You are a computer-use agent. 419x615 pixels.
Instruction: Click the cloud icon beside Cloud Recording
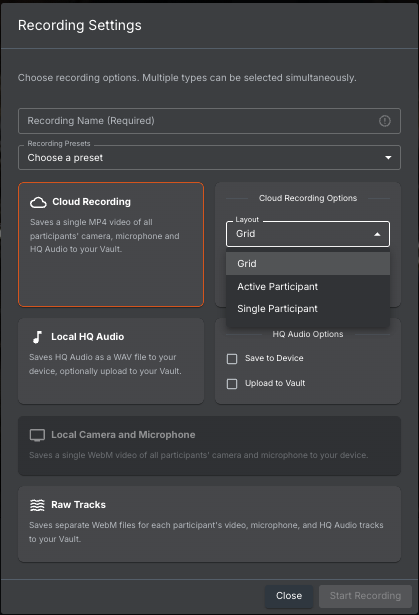click(x=38, y=202)
